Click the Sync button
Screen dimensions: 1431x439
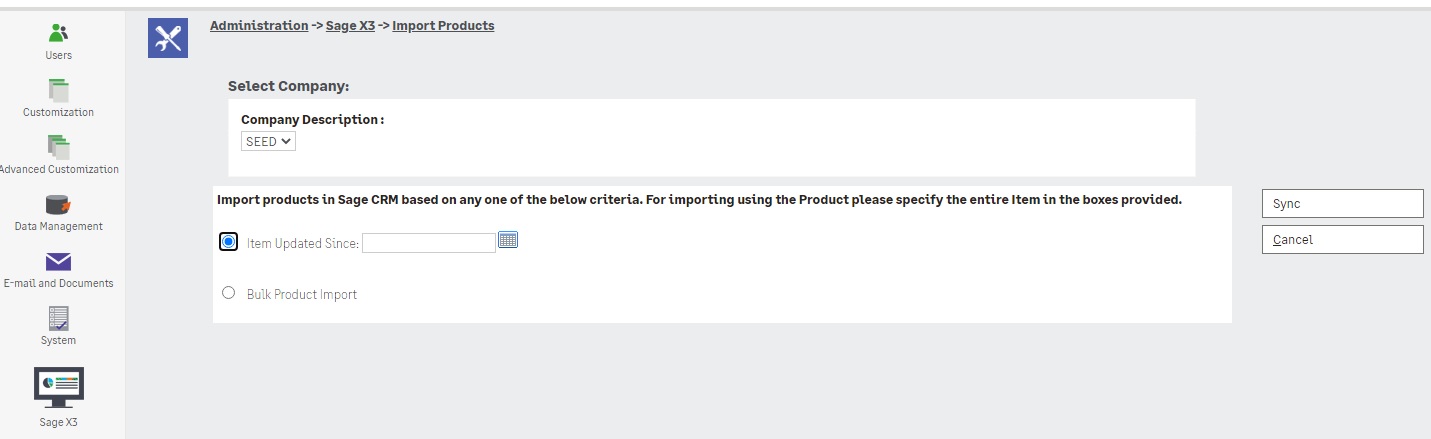point(1342,203)
